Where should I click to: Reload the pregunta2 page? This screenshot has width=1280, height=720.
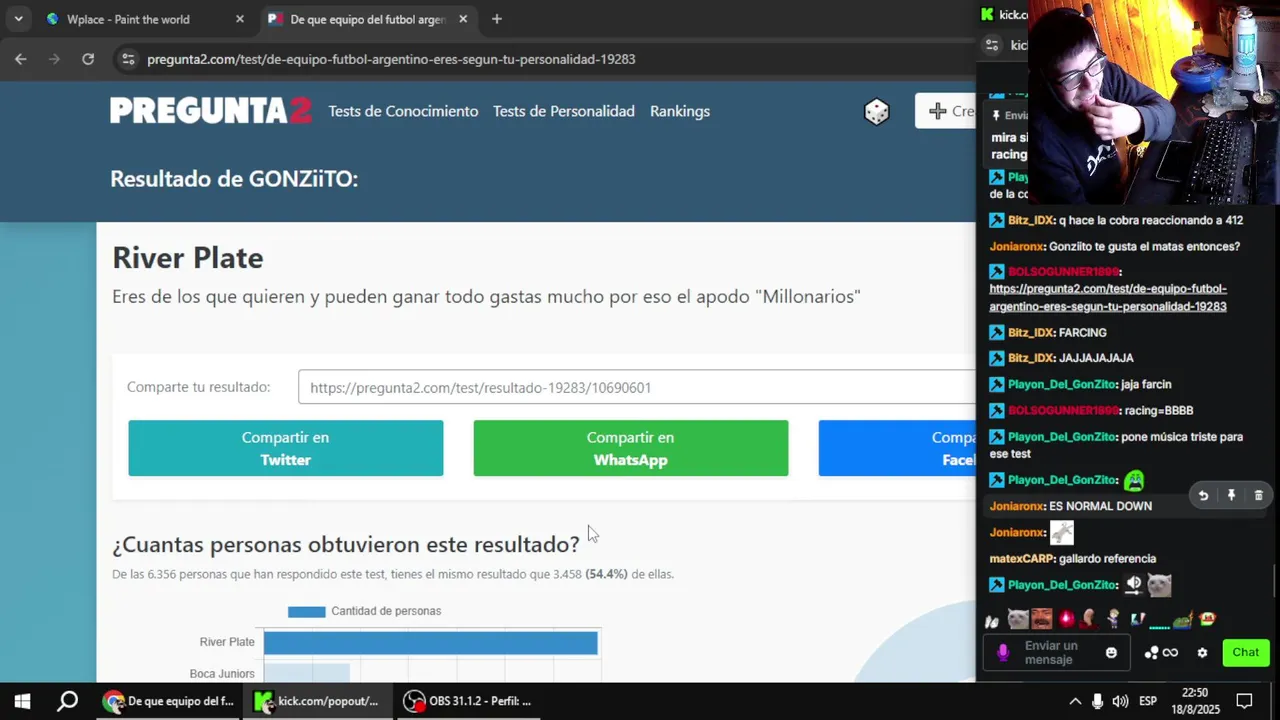tap(88, 59)
